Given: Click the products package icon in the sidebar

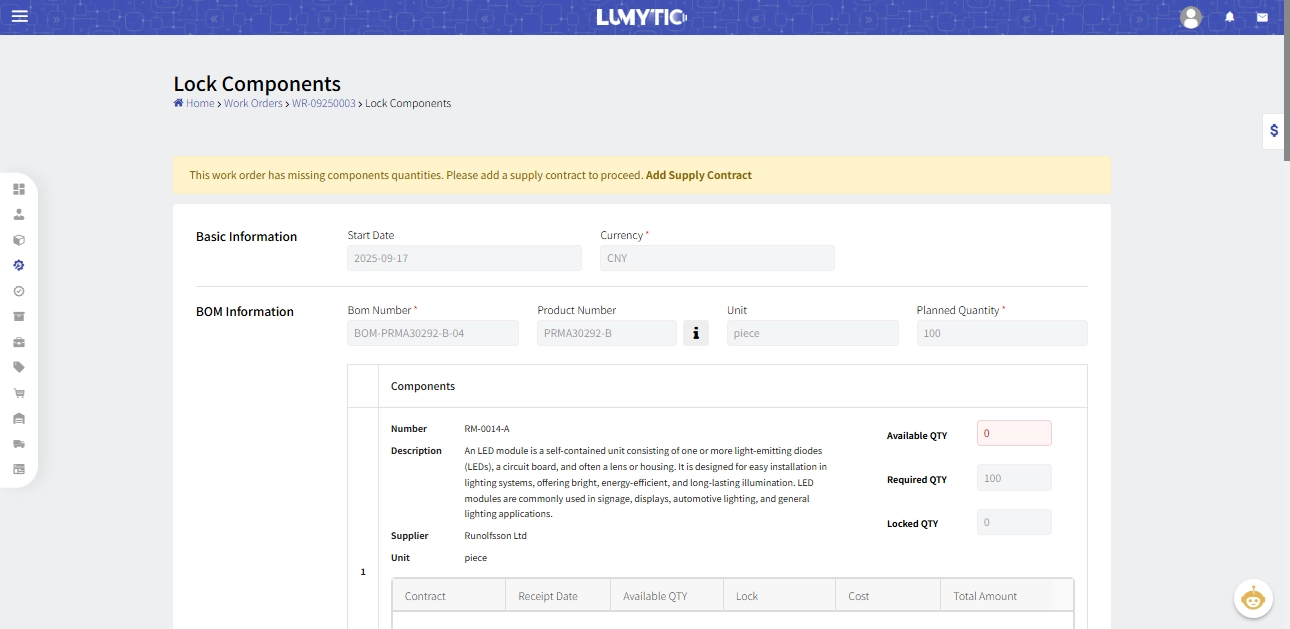Looking at the screenshot, I should tap(18, 239).
